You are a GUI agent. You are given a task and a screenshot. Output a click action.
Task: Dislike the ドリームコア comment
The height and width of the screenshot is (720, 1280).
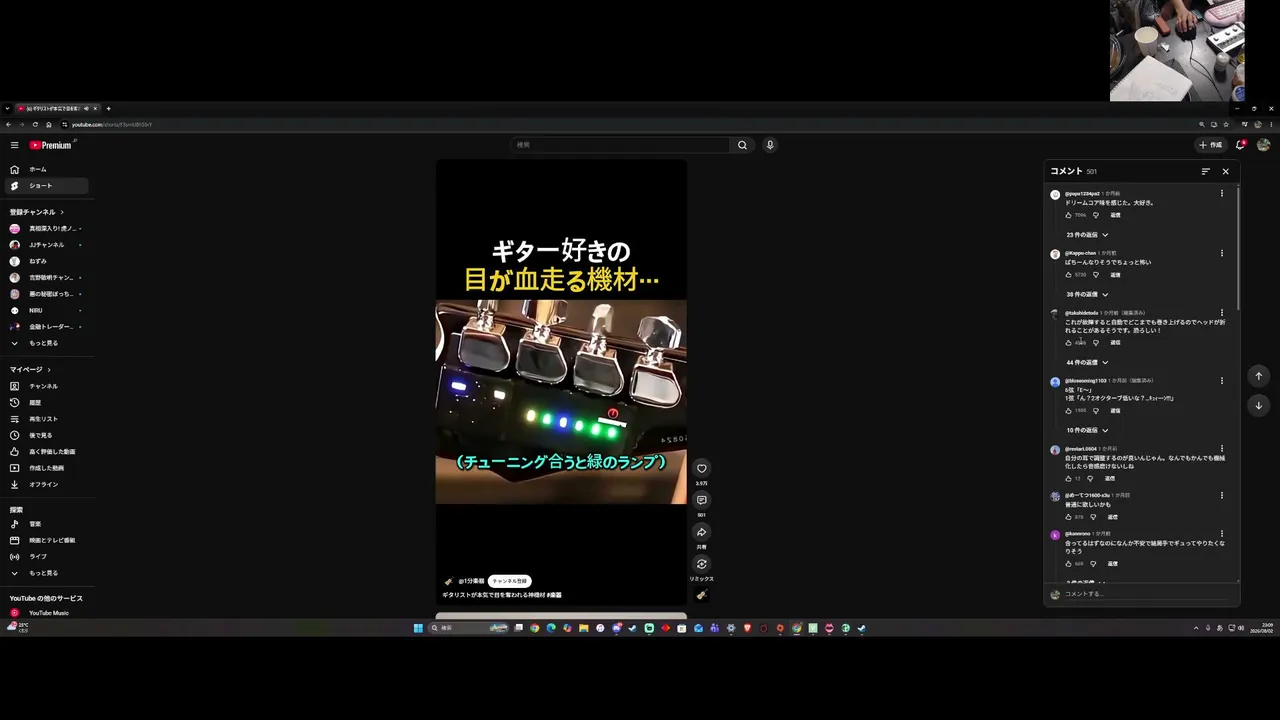[1096, 215]
